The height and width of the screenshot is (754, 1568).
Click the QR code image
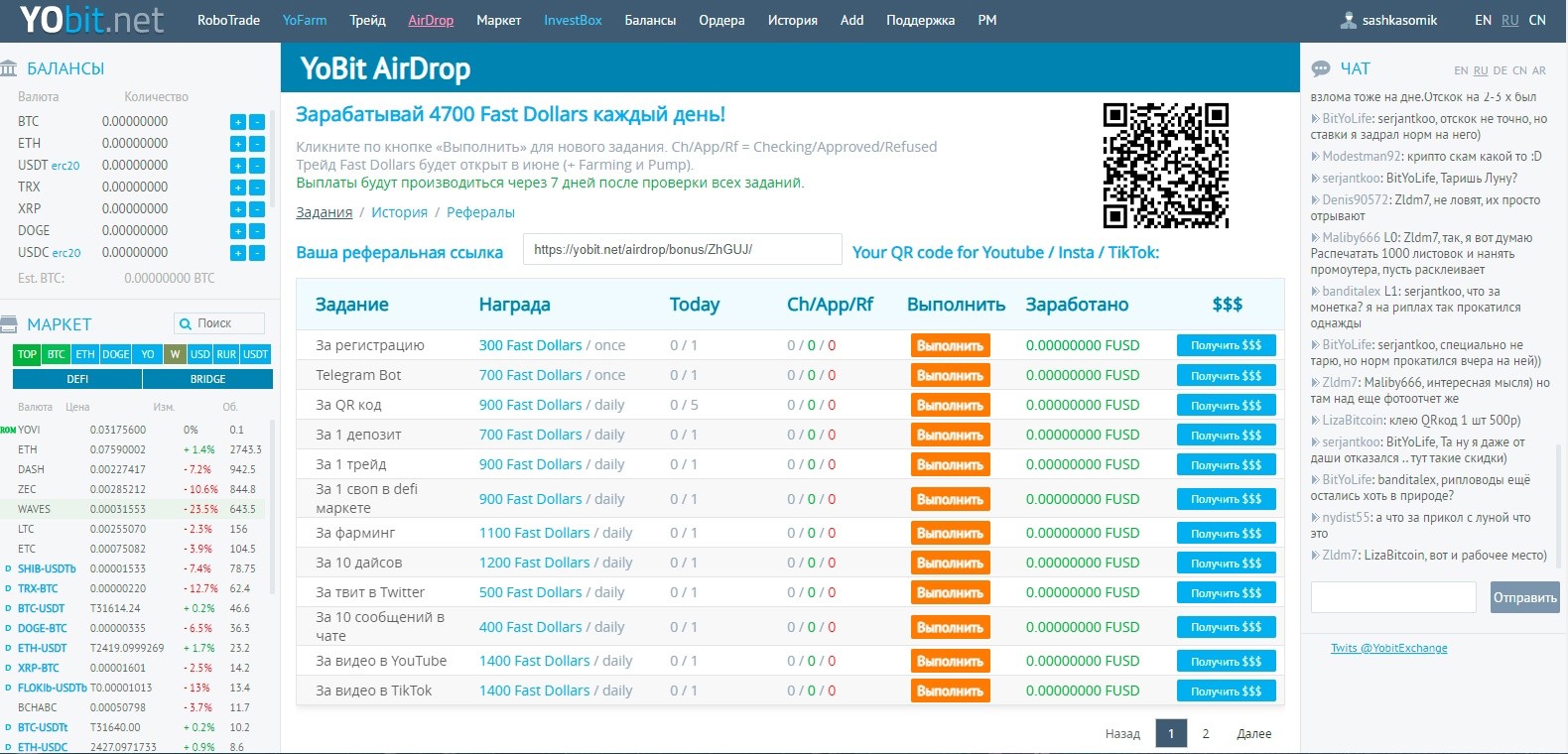click(x=1166, y=166)
